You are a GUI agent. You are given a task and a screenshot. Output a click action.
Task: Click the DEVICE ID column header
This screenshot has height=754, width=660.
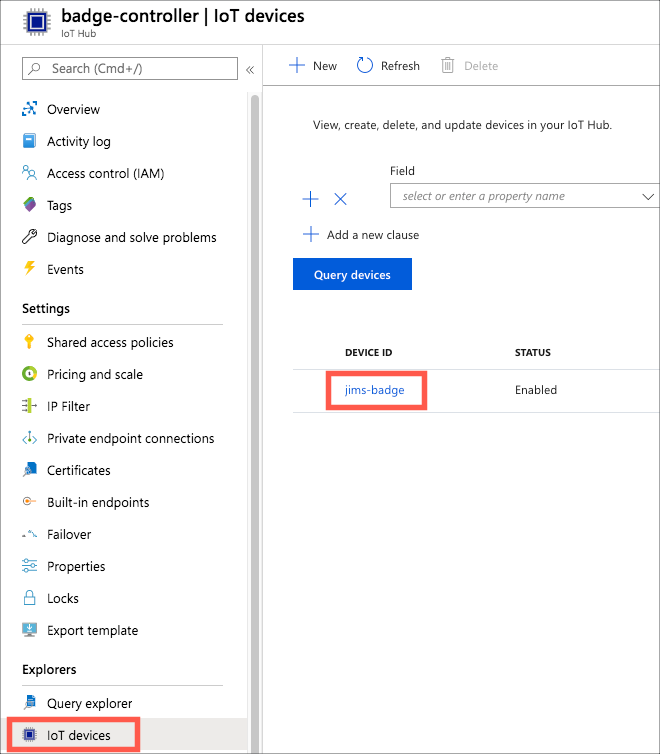369,352
